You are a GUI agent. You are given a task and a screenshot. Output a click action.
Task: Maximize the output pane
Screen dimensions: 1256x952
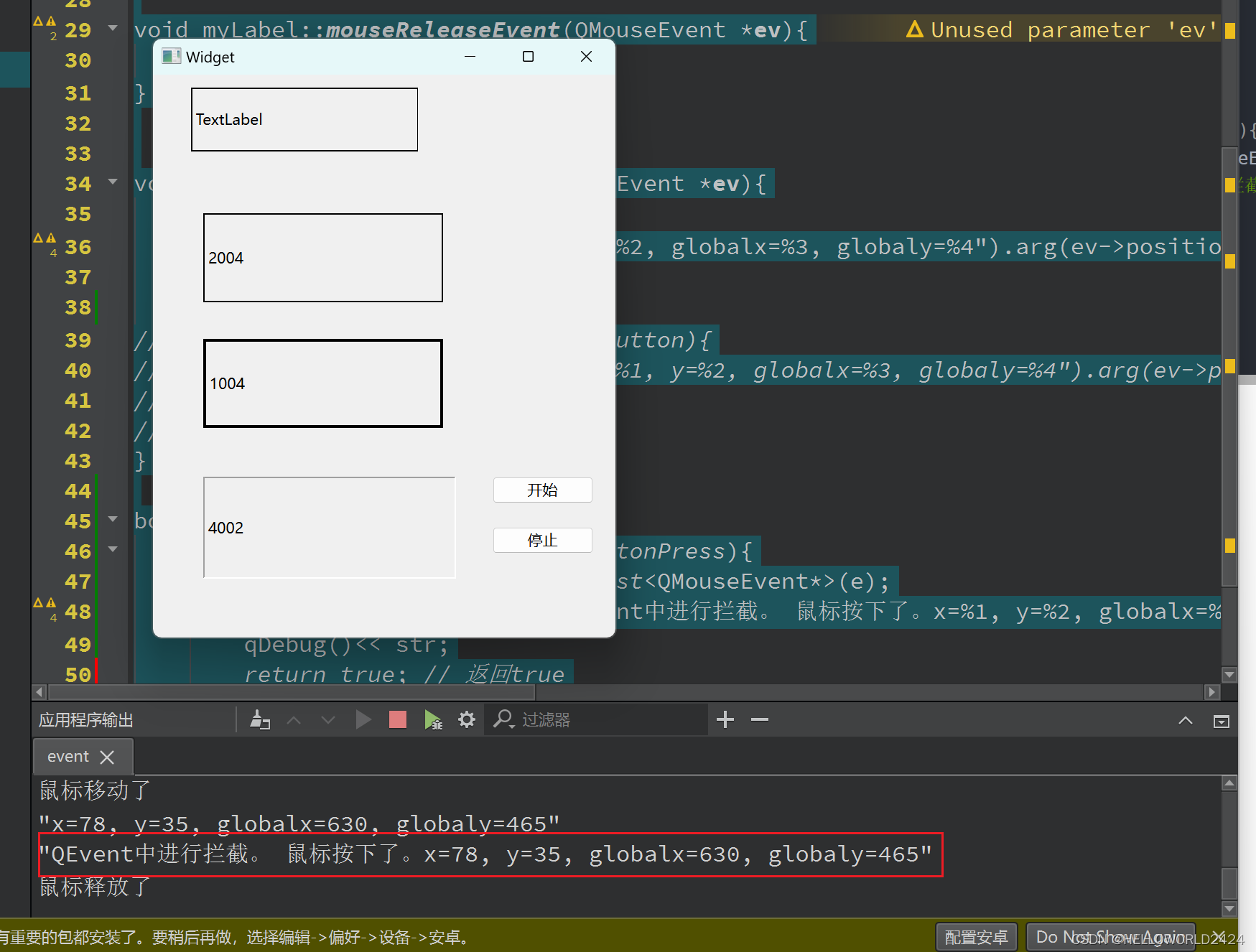1221,720
